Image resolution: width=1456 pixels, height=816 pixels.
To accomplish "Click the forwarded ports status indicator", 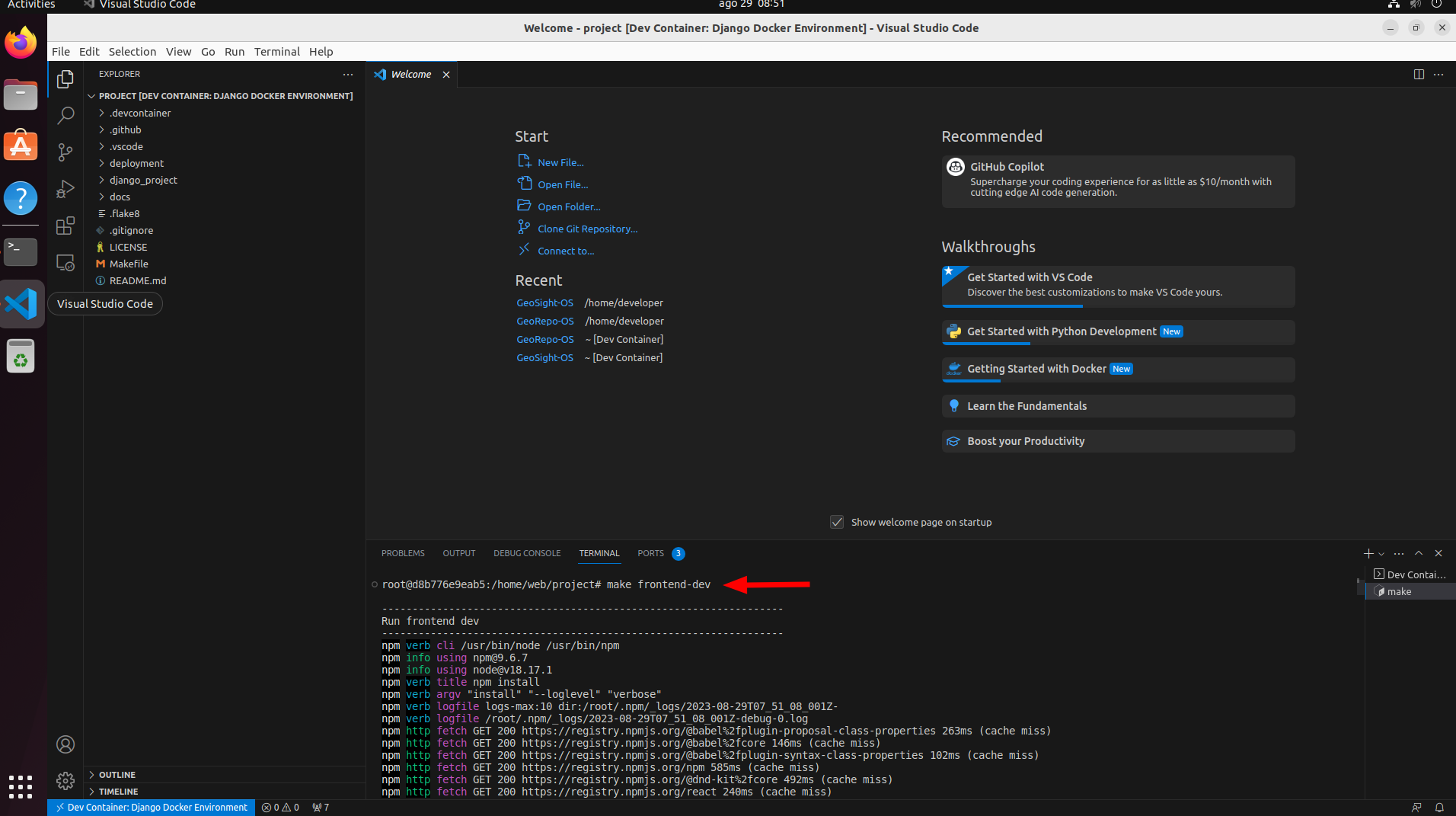I will point(321,808).
